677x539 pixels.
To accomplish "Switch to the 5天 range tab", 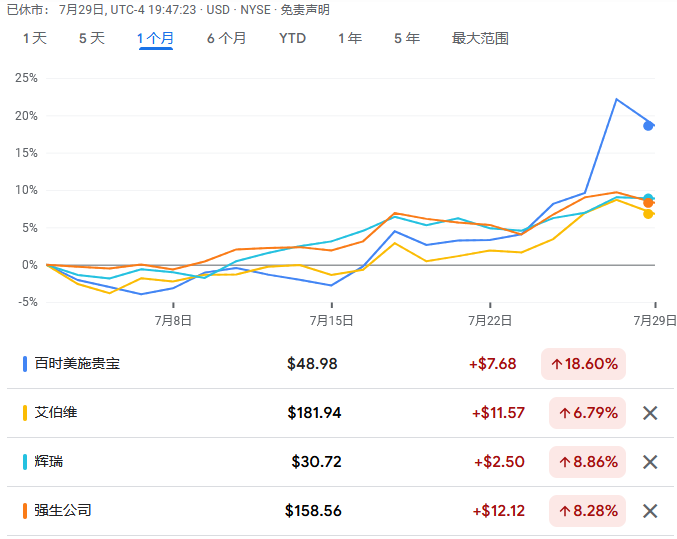I will click(x=92, y=38).
